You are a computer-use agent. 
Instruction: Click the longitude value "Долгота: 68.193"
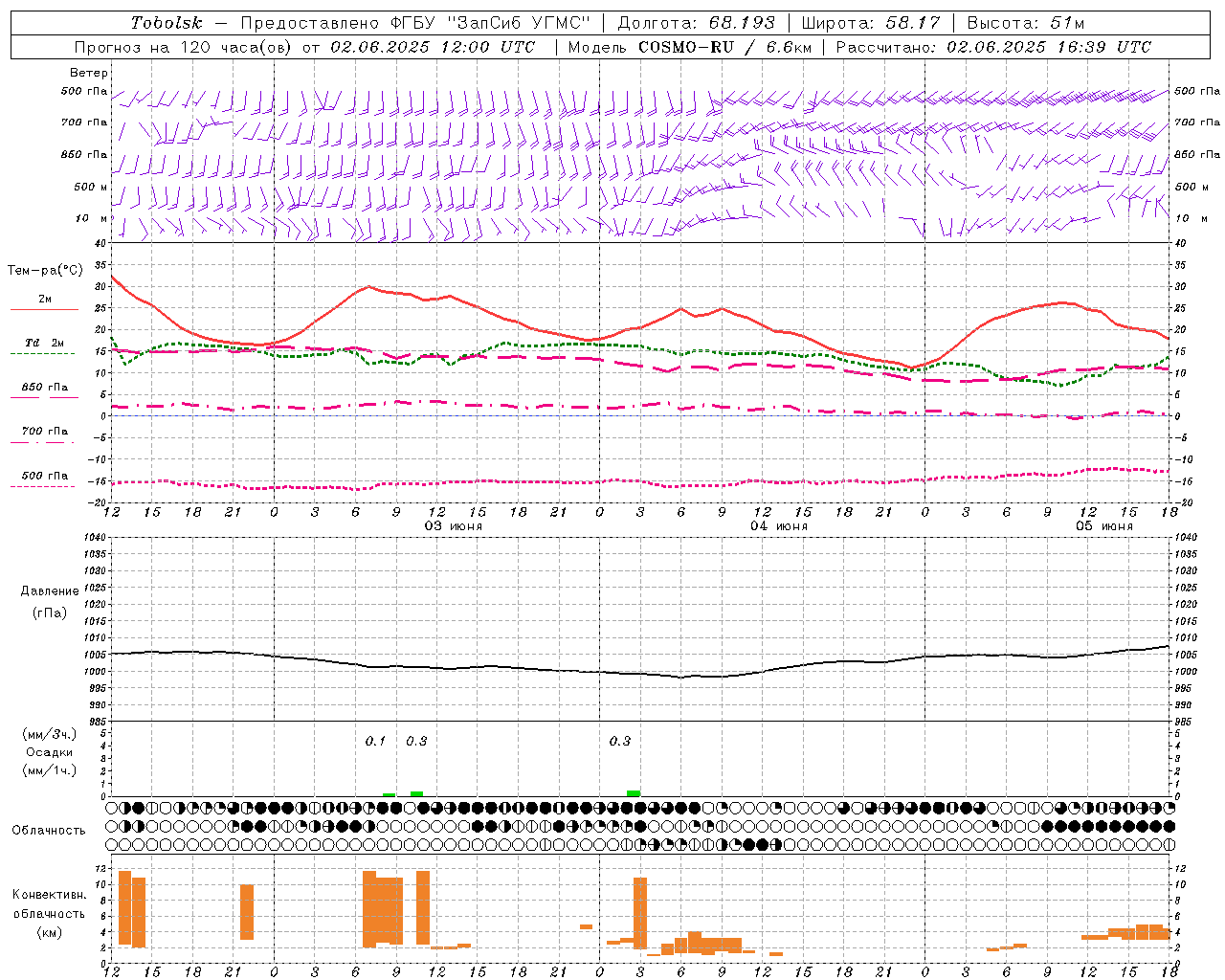coord(696,23)
